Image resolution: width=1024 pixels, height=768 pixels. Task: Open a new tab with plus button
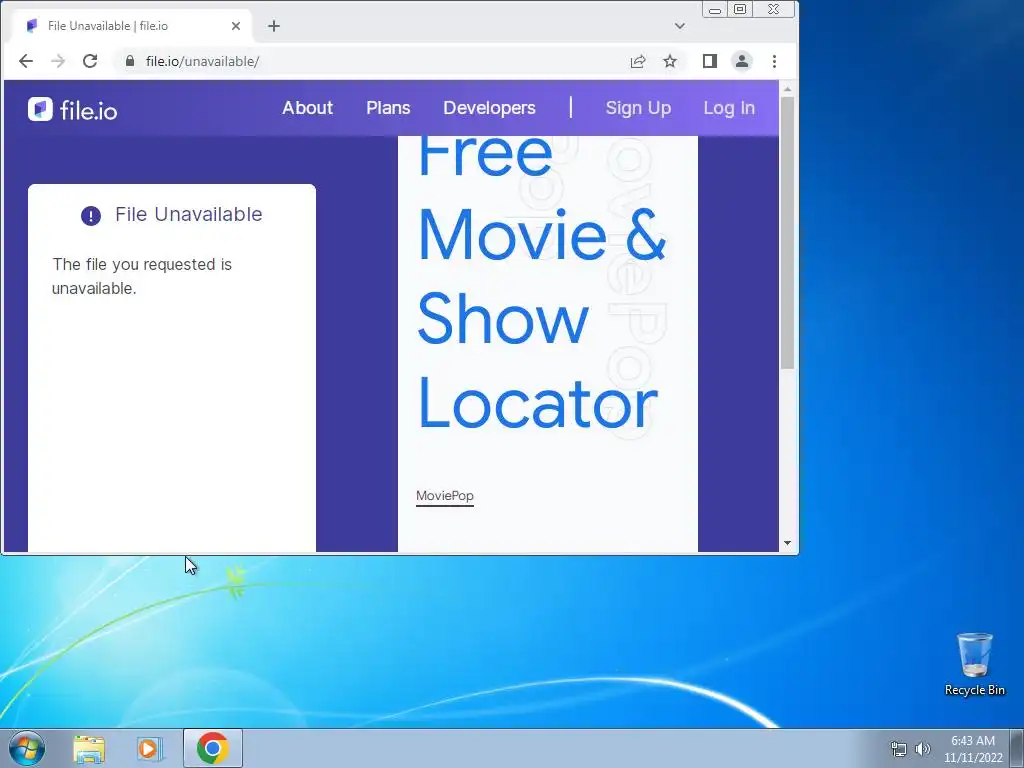point(274,26)
